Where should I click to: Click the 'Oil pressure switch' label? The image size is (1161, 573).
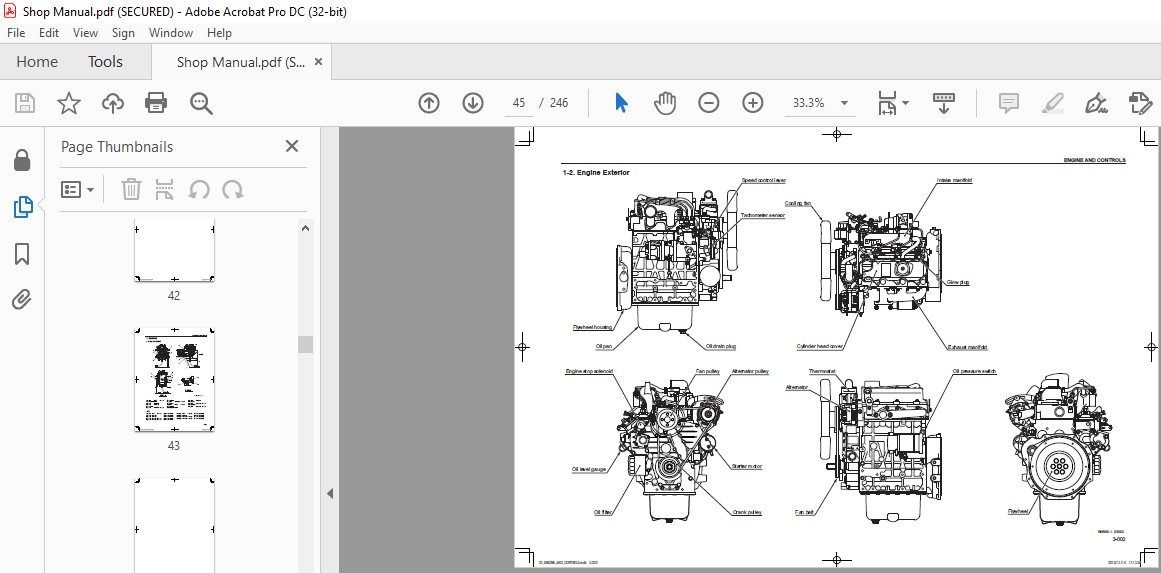[974, 371]
